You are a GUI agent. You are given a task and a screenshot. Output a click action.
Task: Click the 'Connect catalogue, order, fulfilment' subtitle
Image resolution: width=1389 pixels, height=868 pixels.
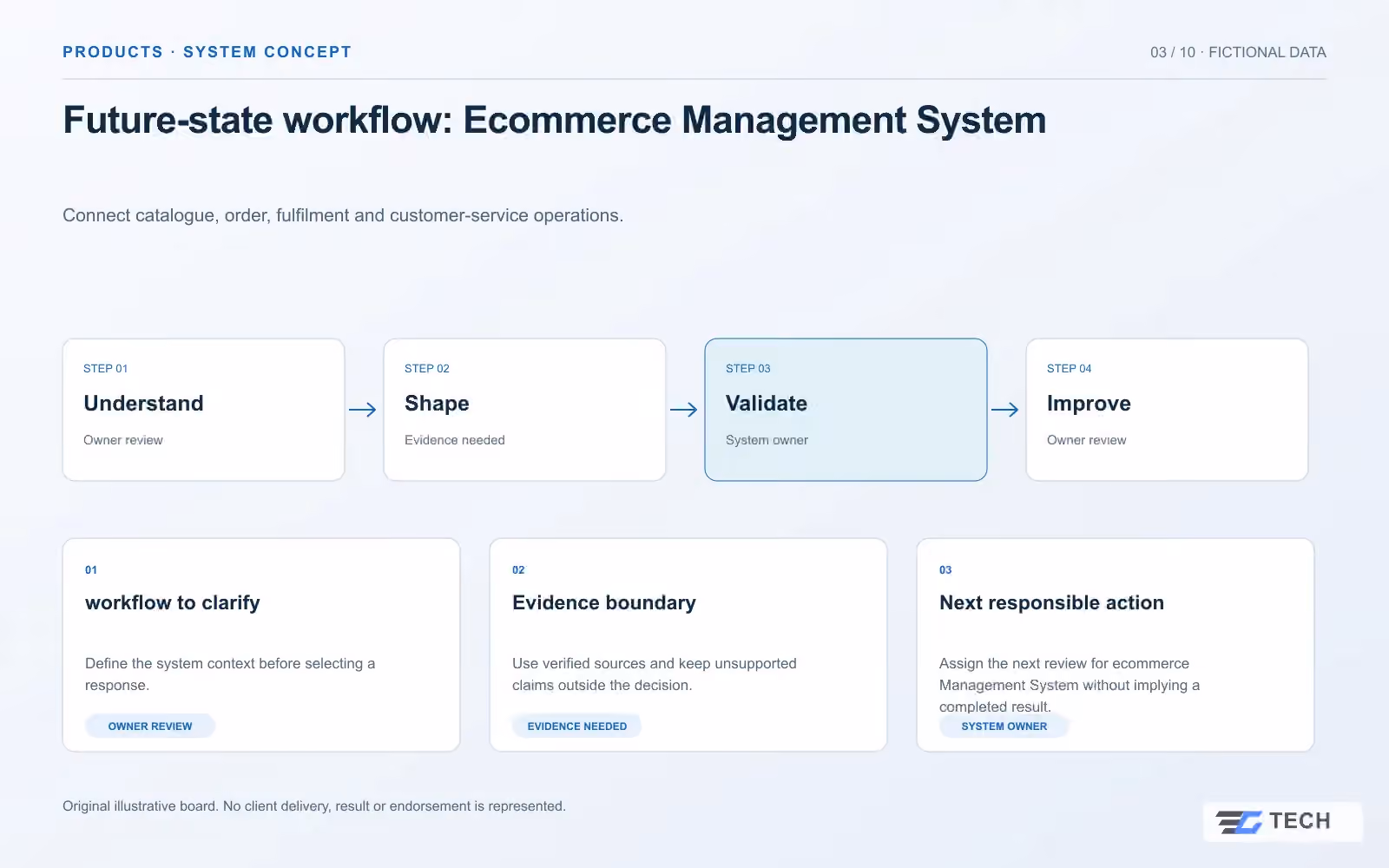[x=343, y=215]
